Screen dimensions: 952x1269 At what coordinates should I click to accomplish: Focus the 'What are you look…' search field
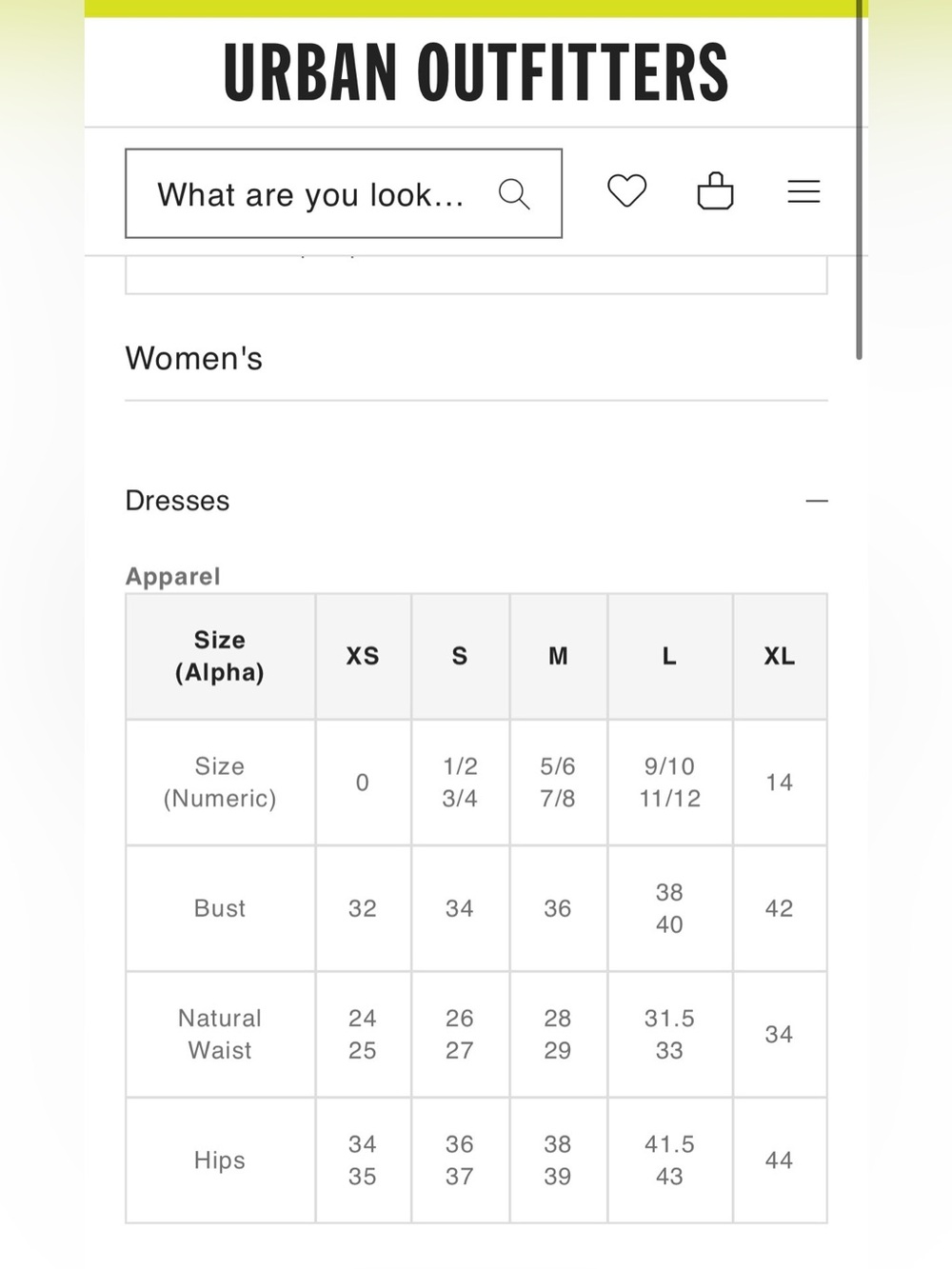click(x=344, y=193)
